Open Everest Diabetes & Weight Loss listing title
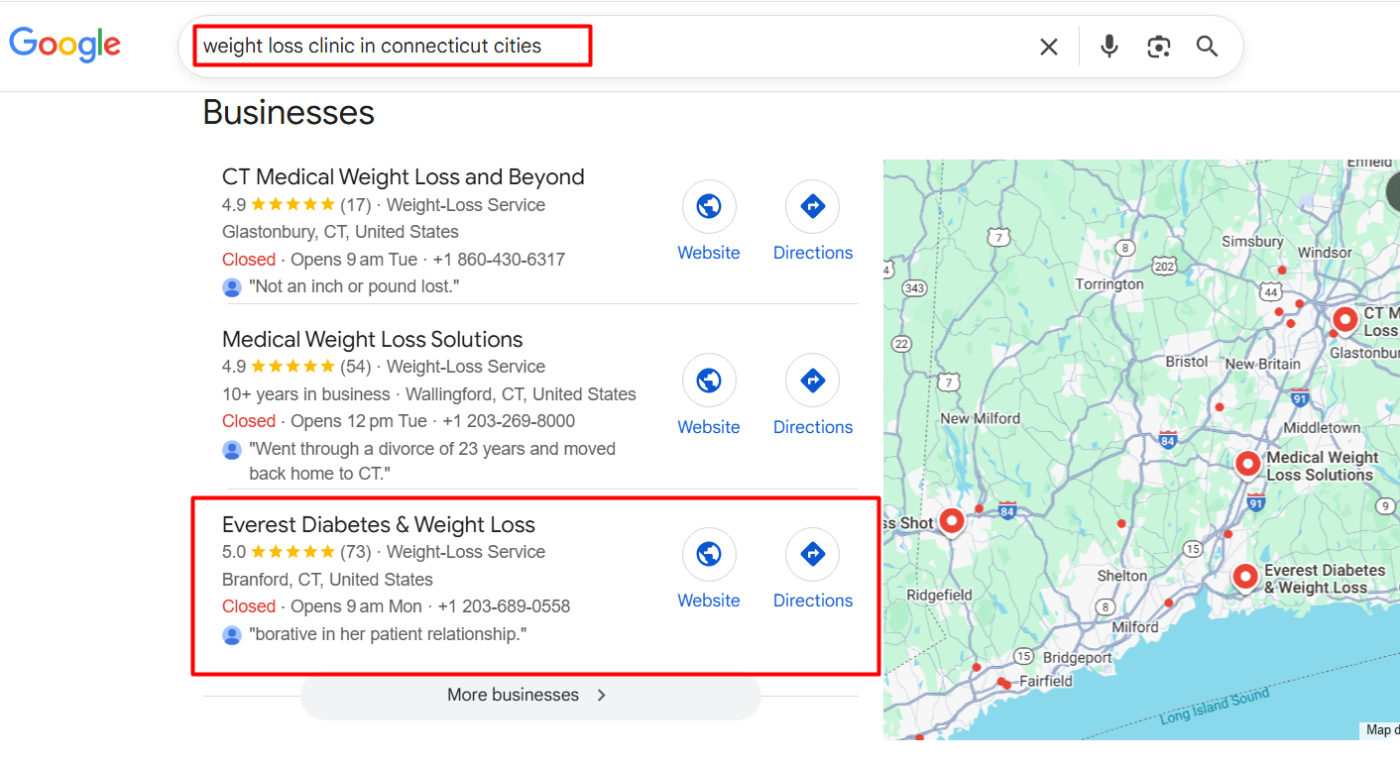This screenshot has height=766, width=1400. [x=378, y=525]
